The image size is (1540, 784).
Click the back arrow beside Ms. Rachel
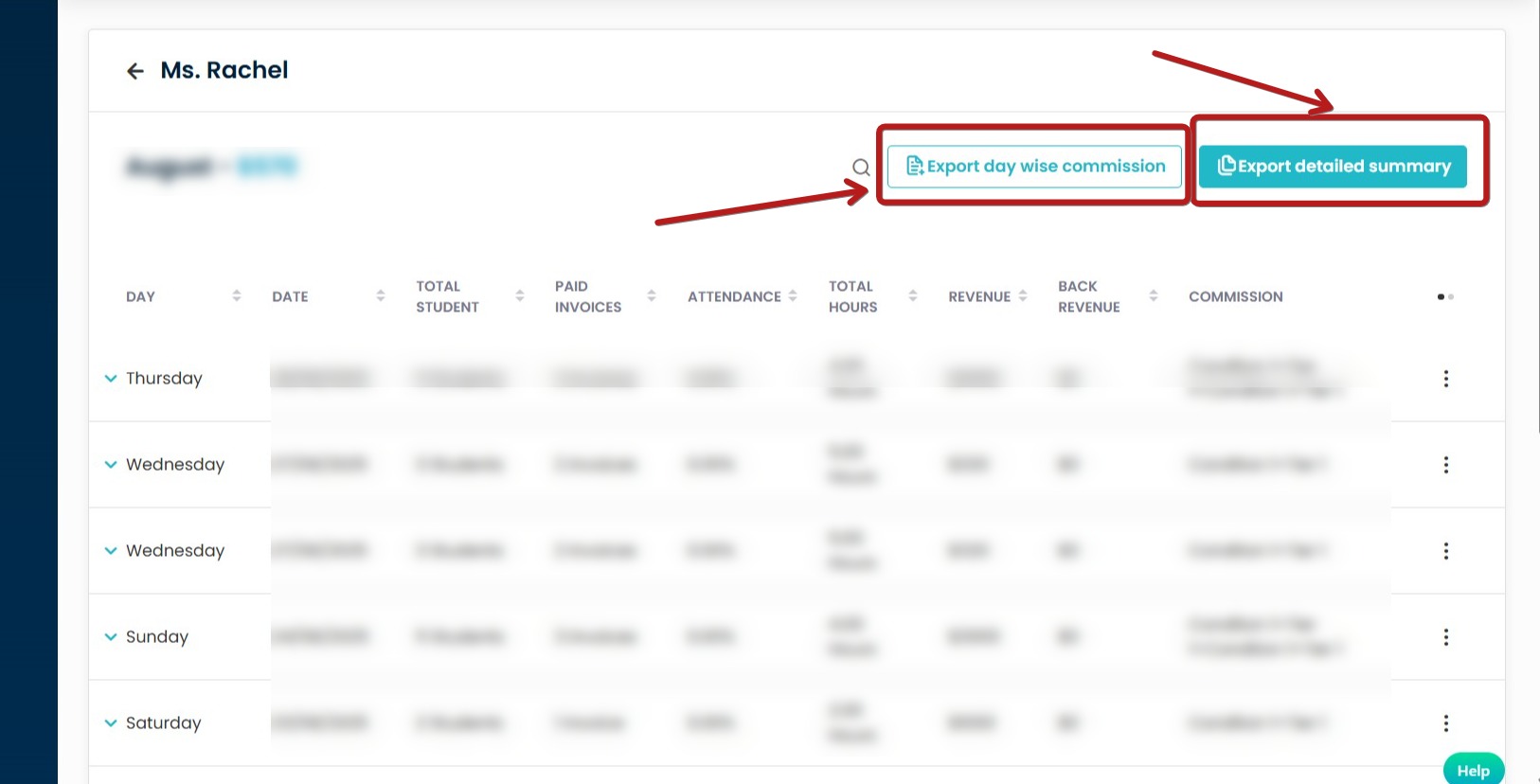135,71
